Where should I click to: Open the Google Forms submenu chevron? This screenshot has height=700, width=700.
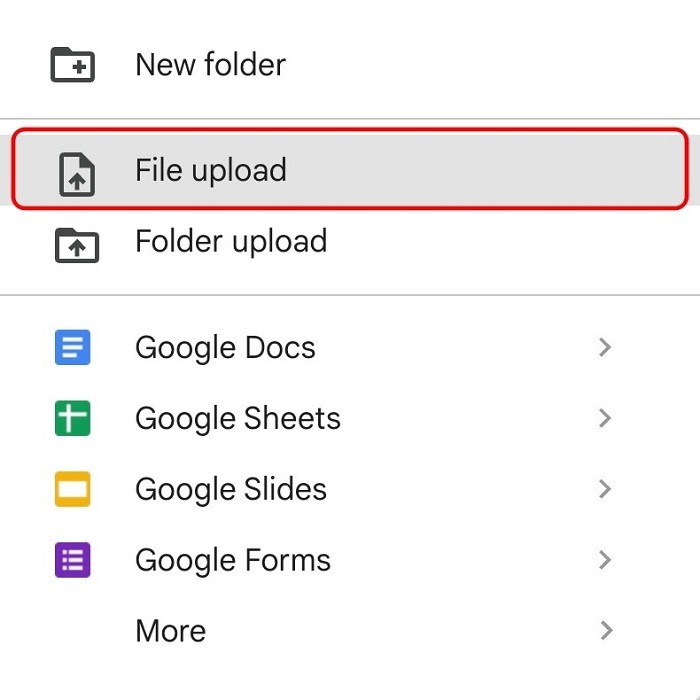click(604, 561)
